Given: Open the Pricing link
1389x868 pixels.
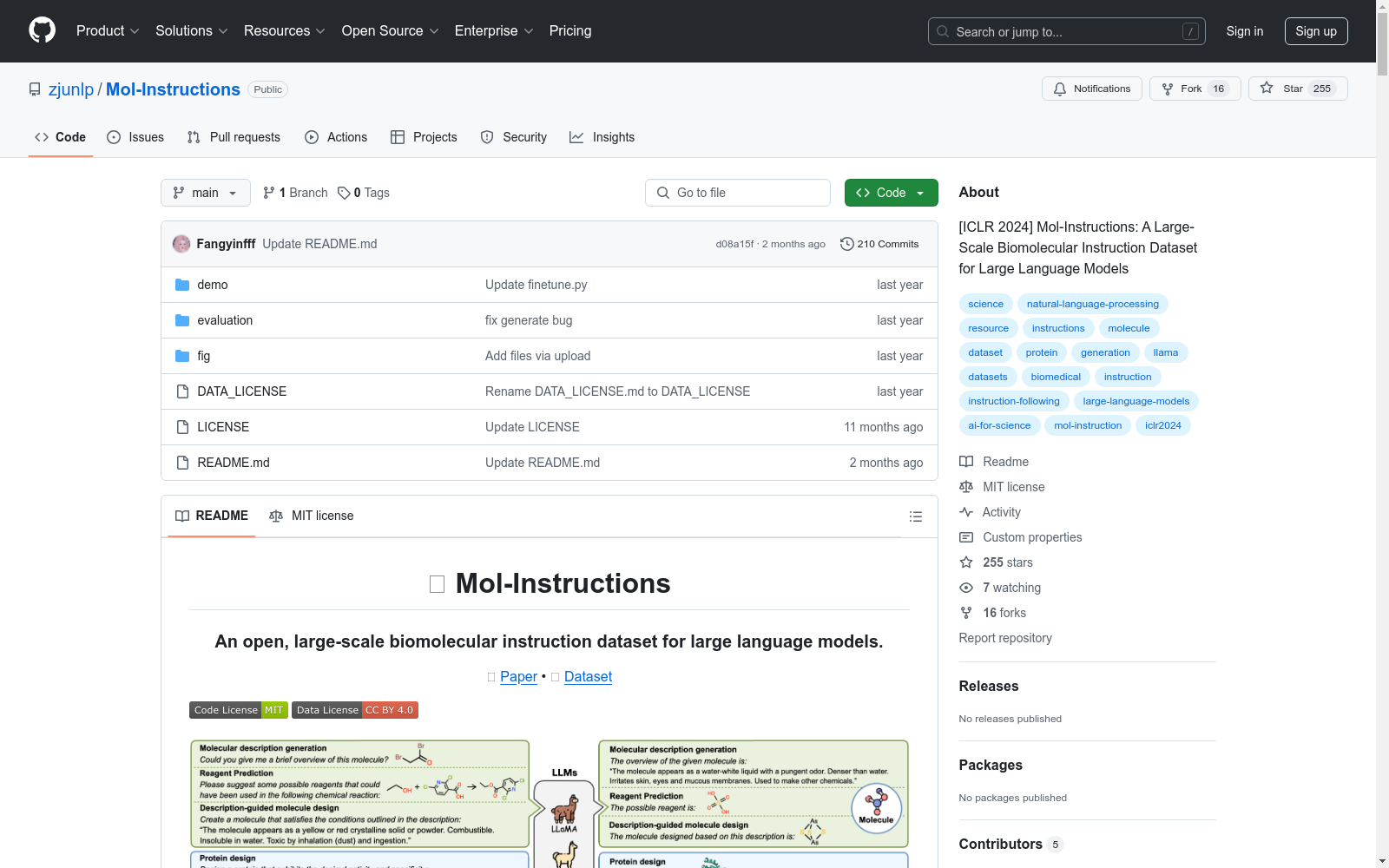Looking at the screenshot, I should (x=570, y=31).
